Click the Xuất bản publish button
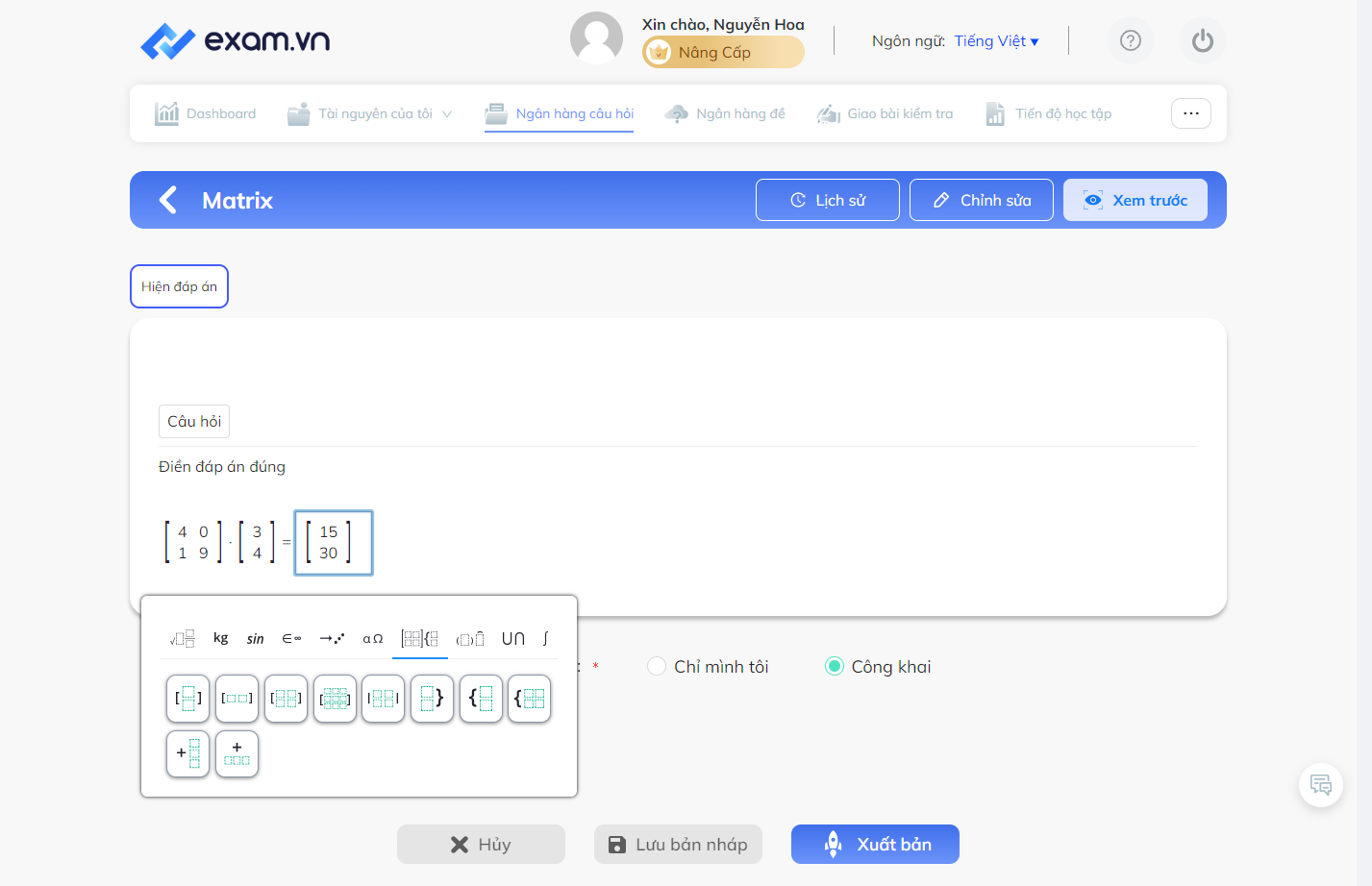 (875, 844)
